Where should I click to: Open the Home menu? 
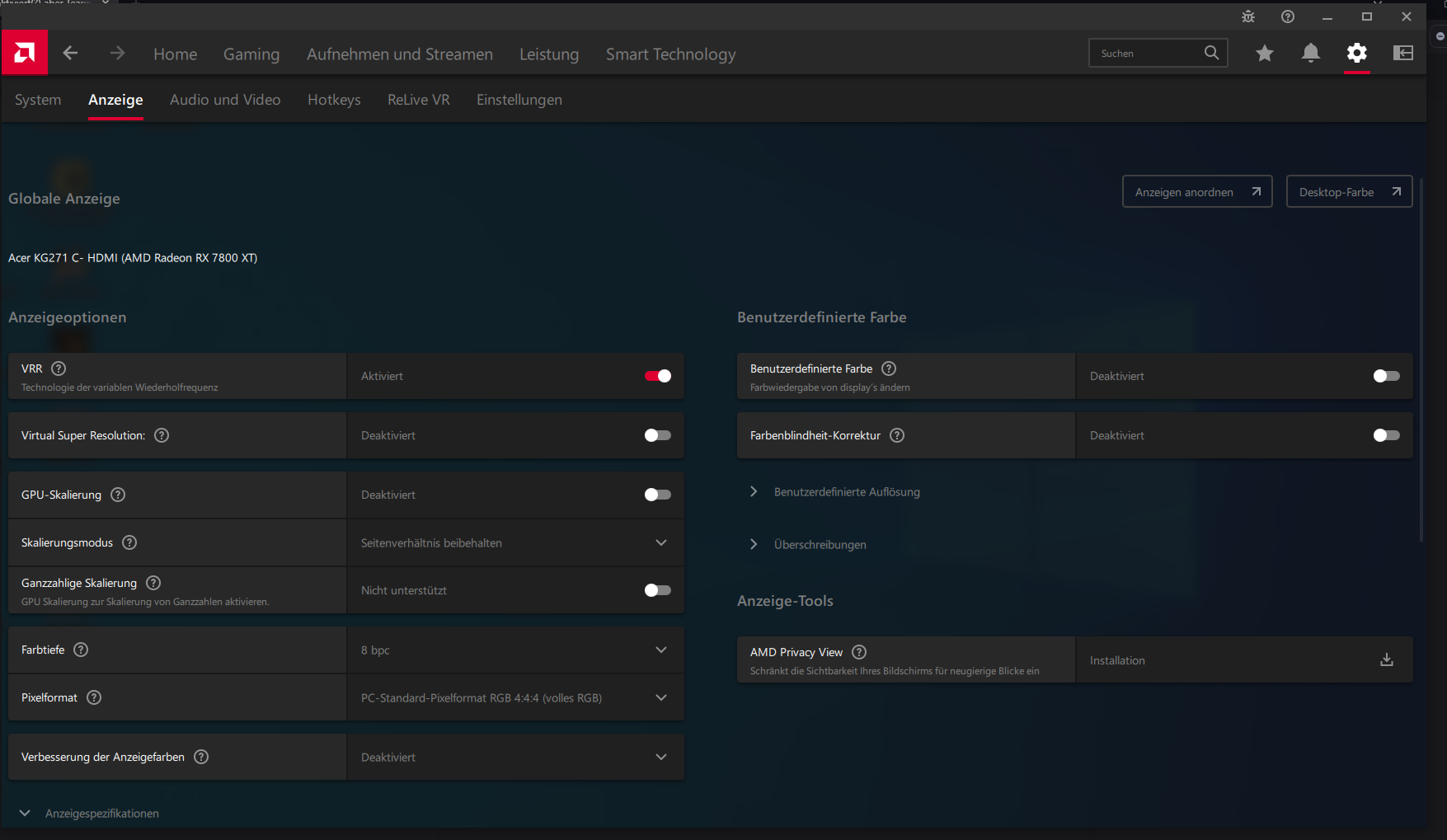pos(176,54)
